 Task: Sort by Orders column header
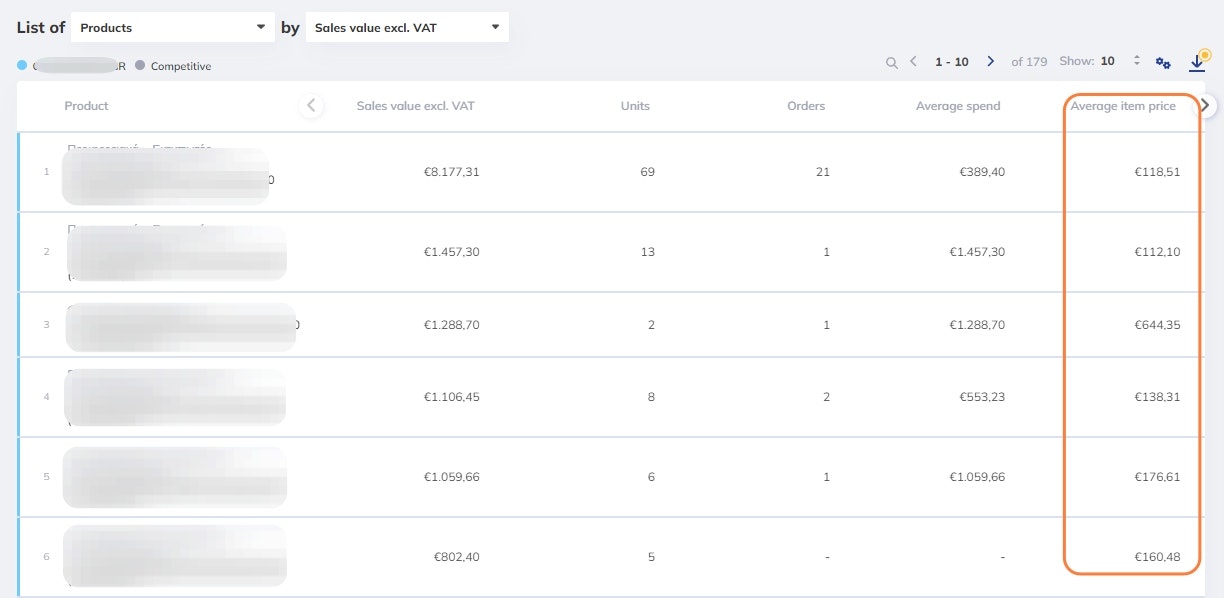click(x=806, y=106)
